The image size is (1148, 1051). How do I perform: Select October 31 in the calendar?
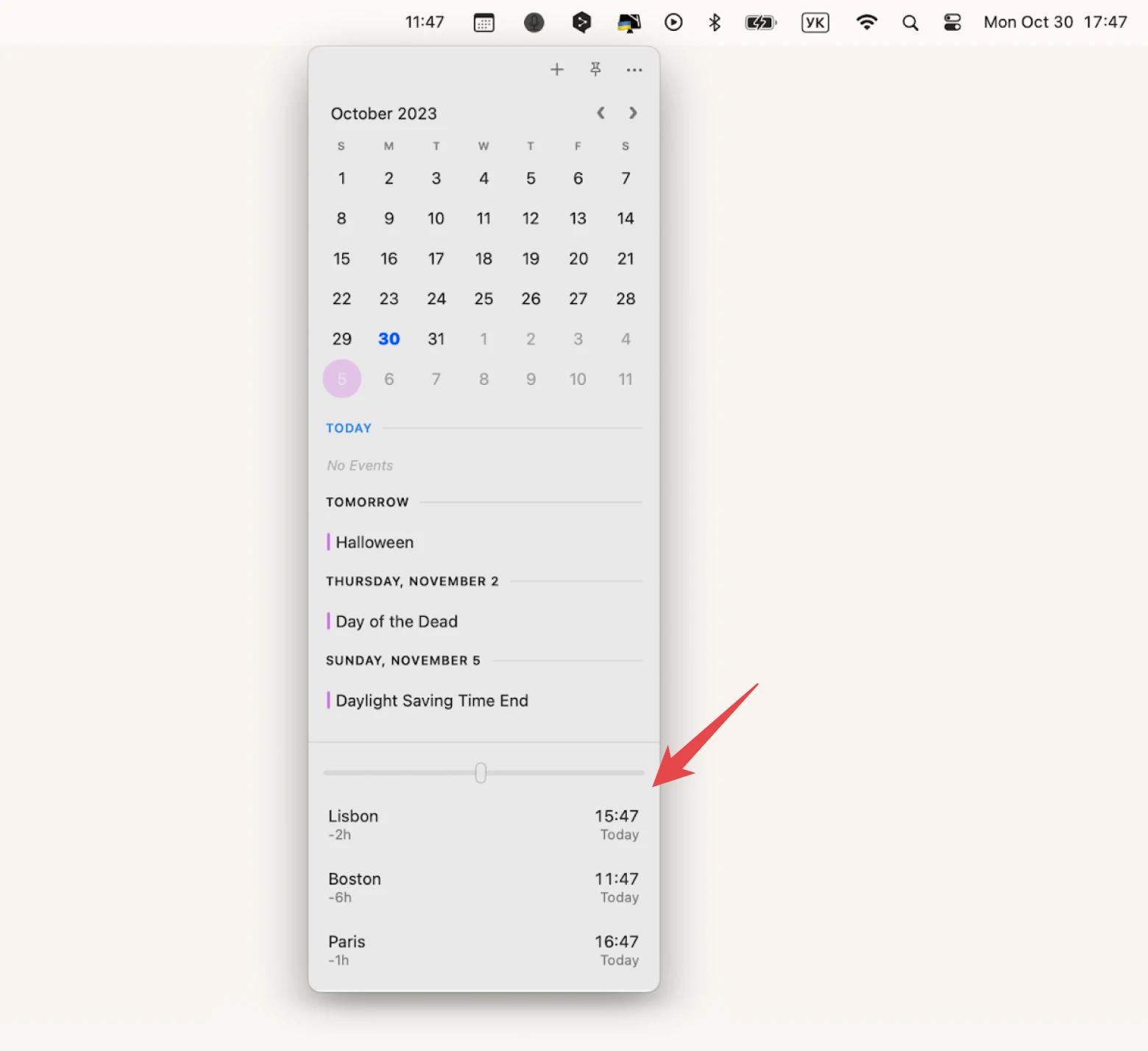(x=436, y=339)
